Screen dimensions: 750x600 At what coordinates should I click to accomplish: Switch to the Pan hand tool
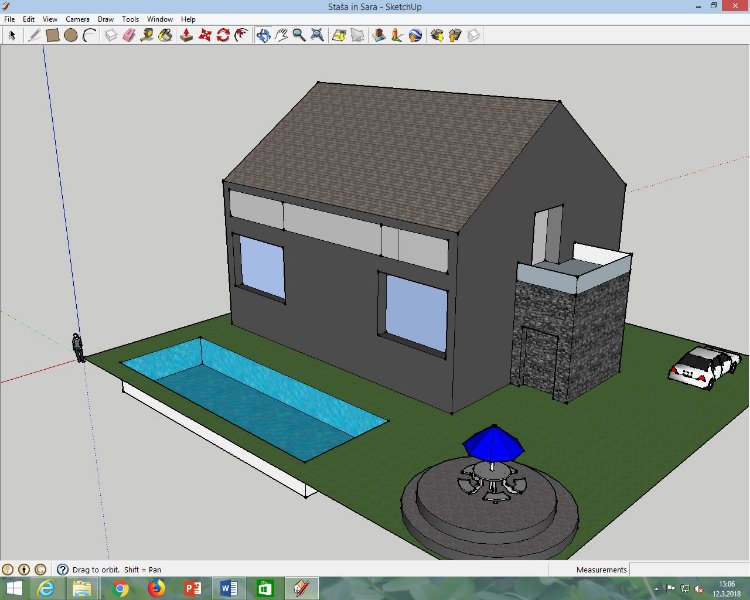coord(282,35)
